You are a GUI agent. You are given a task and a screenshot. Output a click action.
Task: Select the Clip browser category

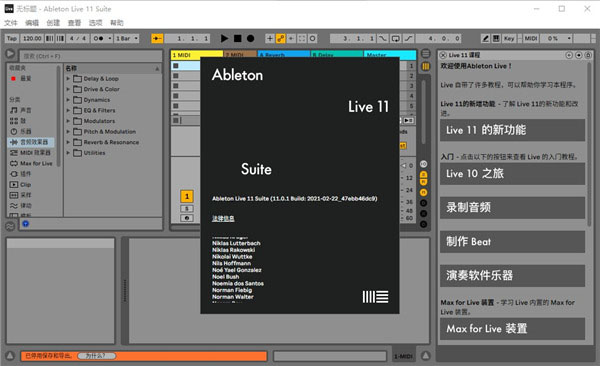coord(21,185)
